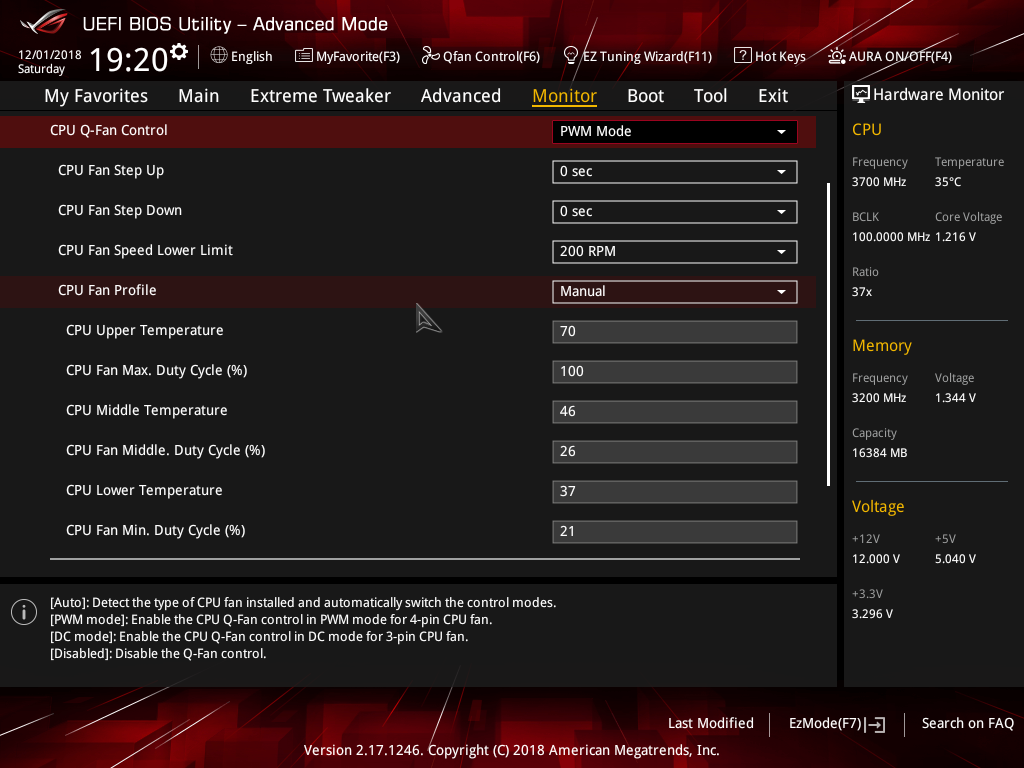Click the EzMode exit arrow icon

(x=876, y=724)
